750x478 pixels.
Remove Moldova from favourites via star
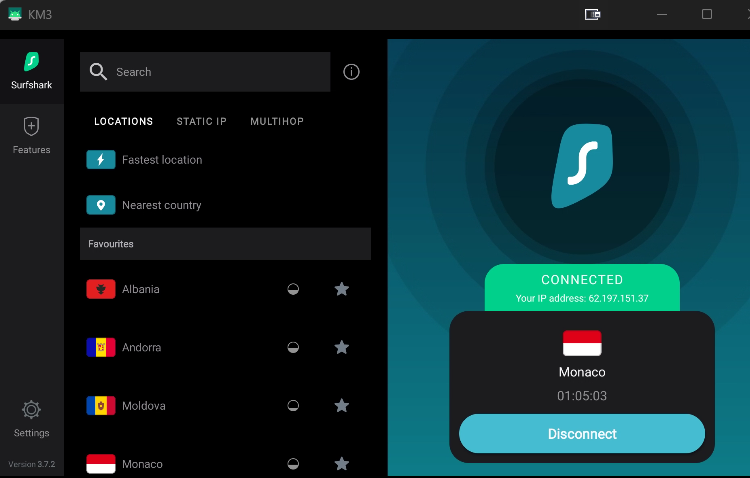click(342, 406)
